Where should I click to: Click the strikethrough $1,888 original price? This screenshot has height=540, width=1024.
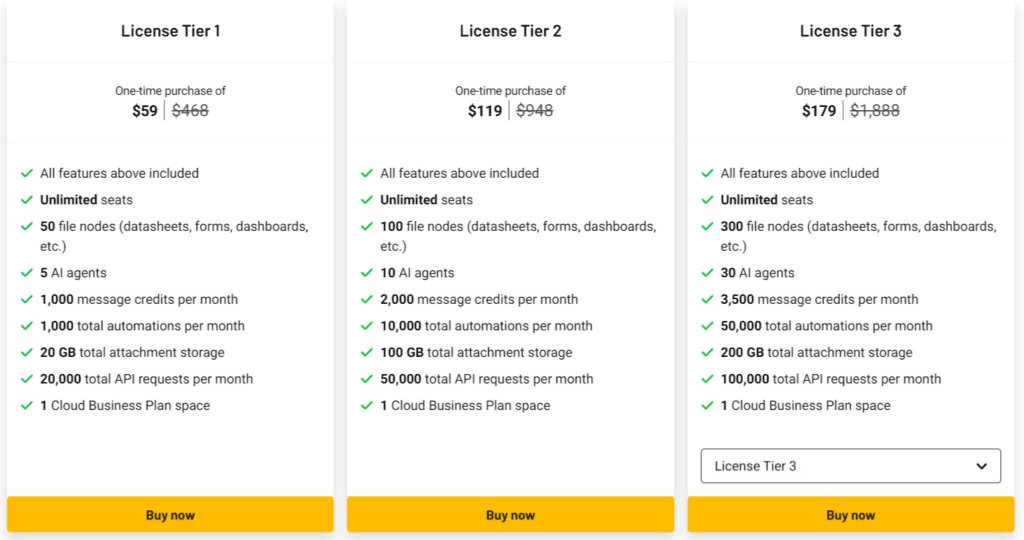pyautogui.click(x=874, y=111)
